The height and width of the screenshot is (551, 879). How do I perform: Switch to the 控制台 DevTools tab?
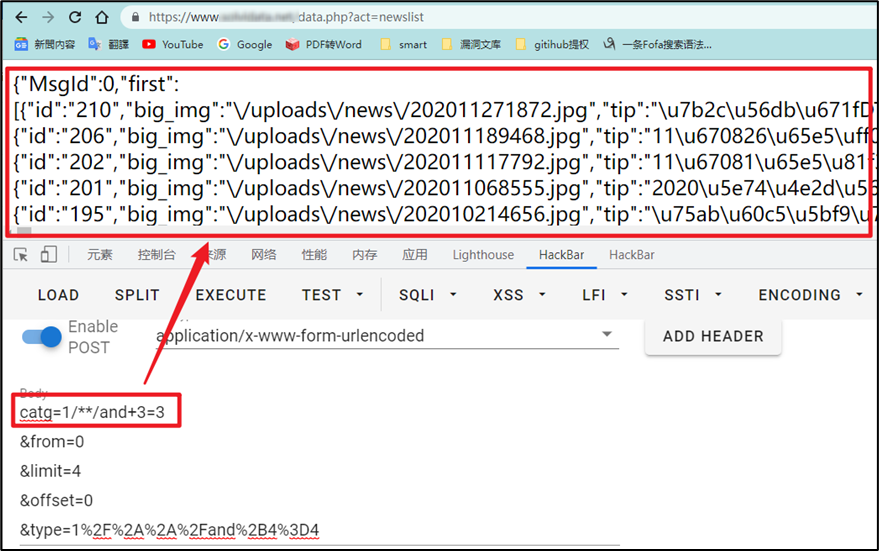156,255
